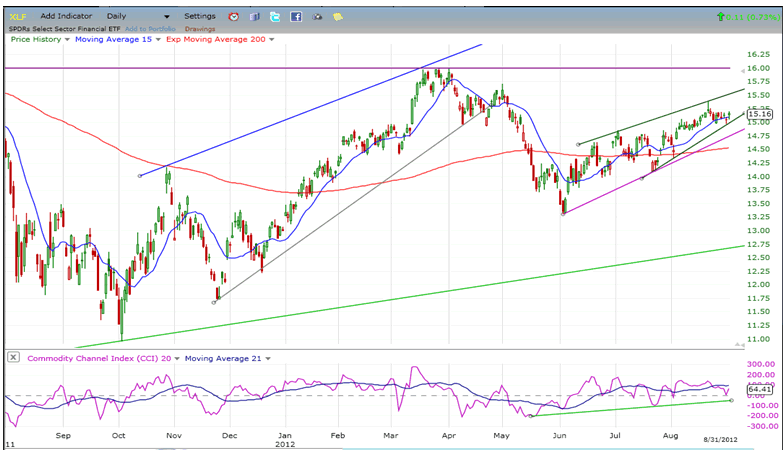Open Commodity Channel Index 20 dropdown
Viewport: 783px width, 459px height.
[178, 358]
